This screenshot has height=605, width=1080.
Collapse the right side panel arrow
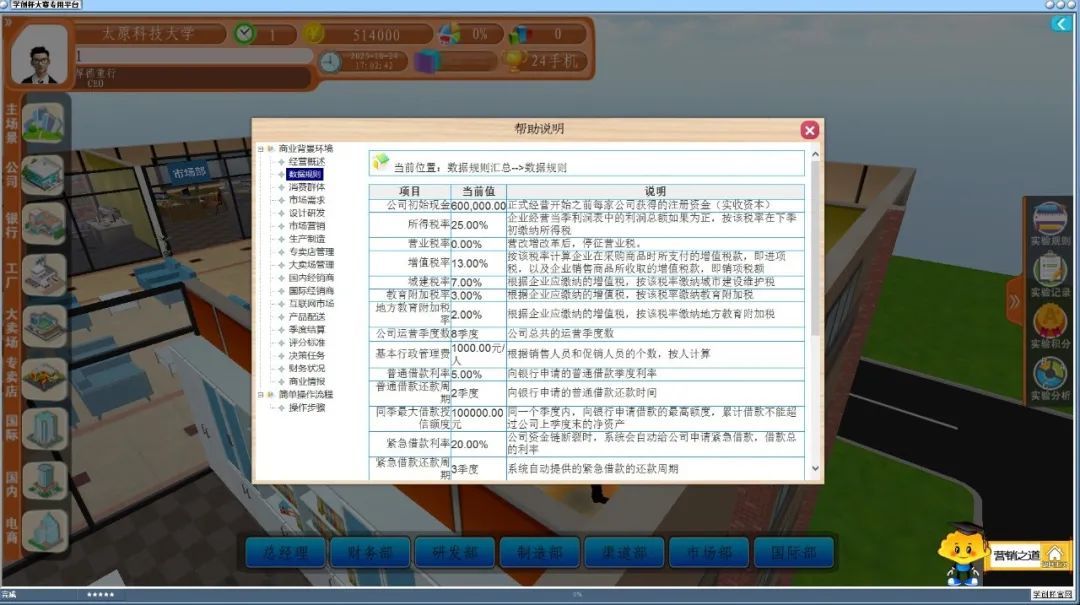click(1014, 300)
